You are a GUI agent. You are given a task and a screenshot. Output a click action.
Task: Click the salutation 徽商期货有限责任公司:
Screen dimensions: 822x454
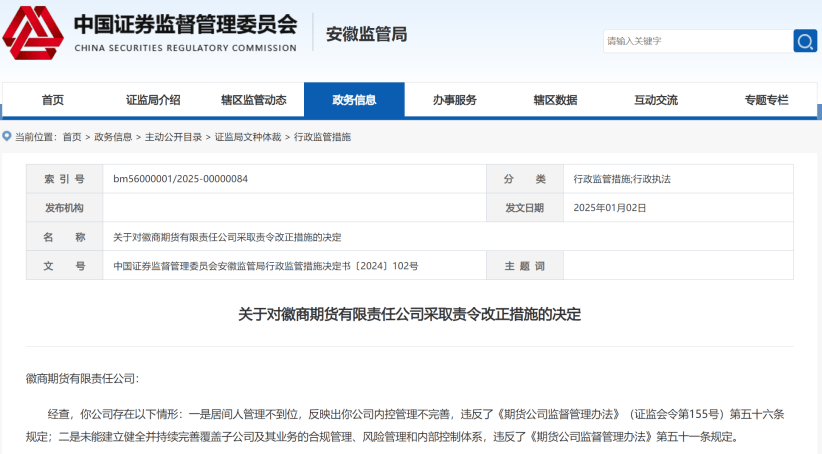pos(82,379)
